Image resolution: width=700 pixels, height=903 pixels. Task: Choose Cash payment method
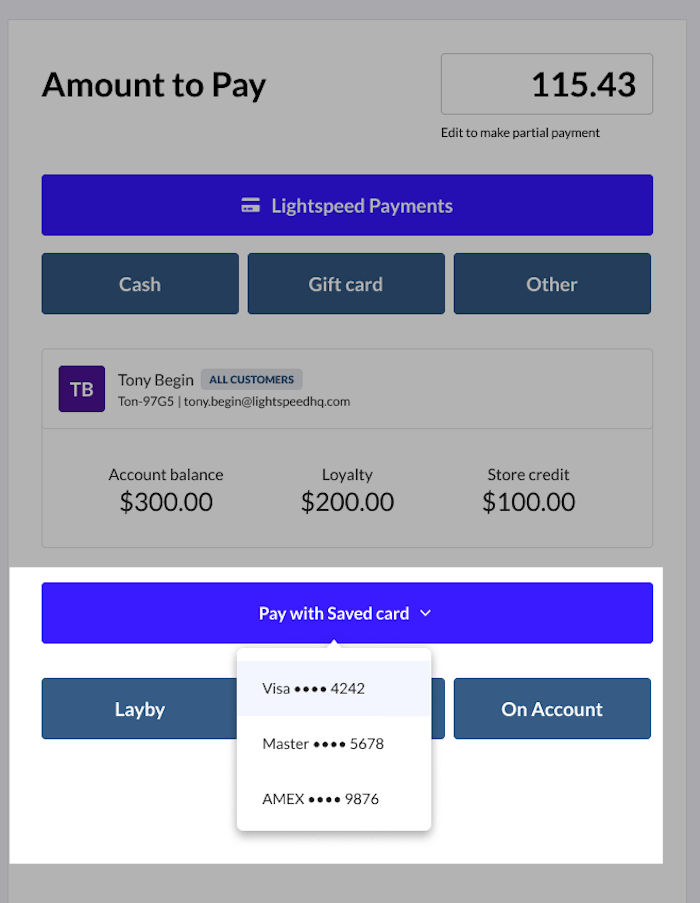click(x=140, y=284)
